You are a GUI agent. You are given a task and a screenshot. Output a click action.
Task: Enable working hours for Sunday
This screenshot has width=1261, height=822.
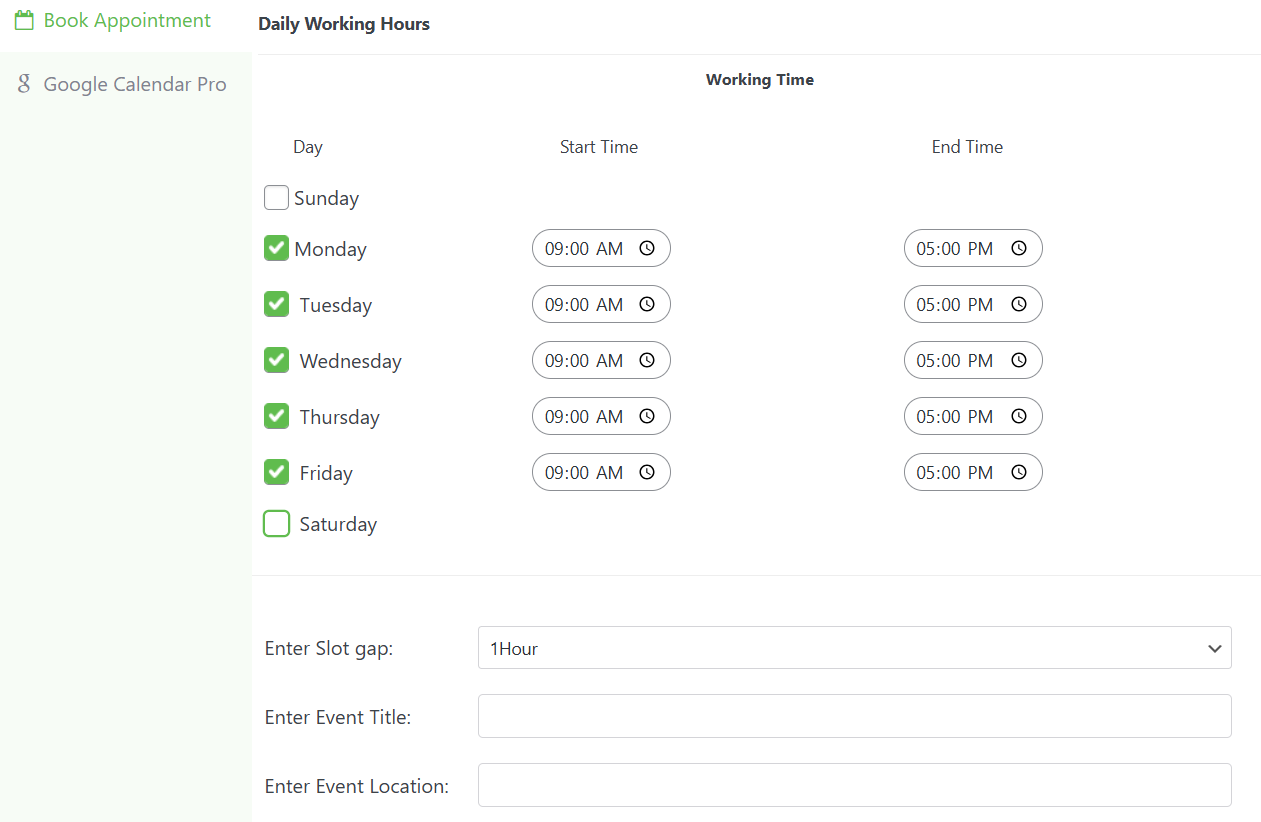point(276,197)
